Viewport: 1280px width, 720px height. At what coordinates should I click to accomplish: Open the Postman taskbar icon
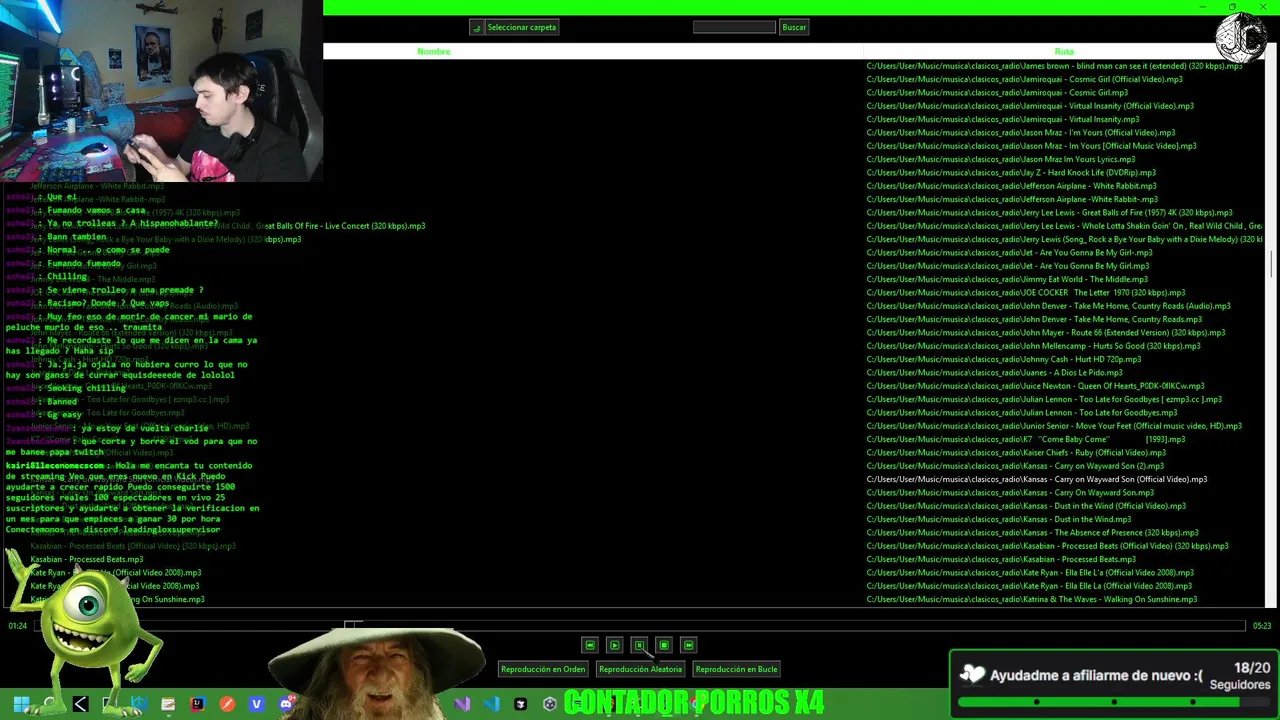pos(227,704)
